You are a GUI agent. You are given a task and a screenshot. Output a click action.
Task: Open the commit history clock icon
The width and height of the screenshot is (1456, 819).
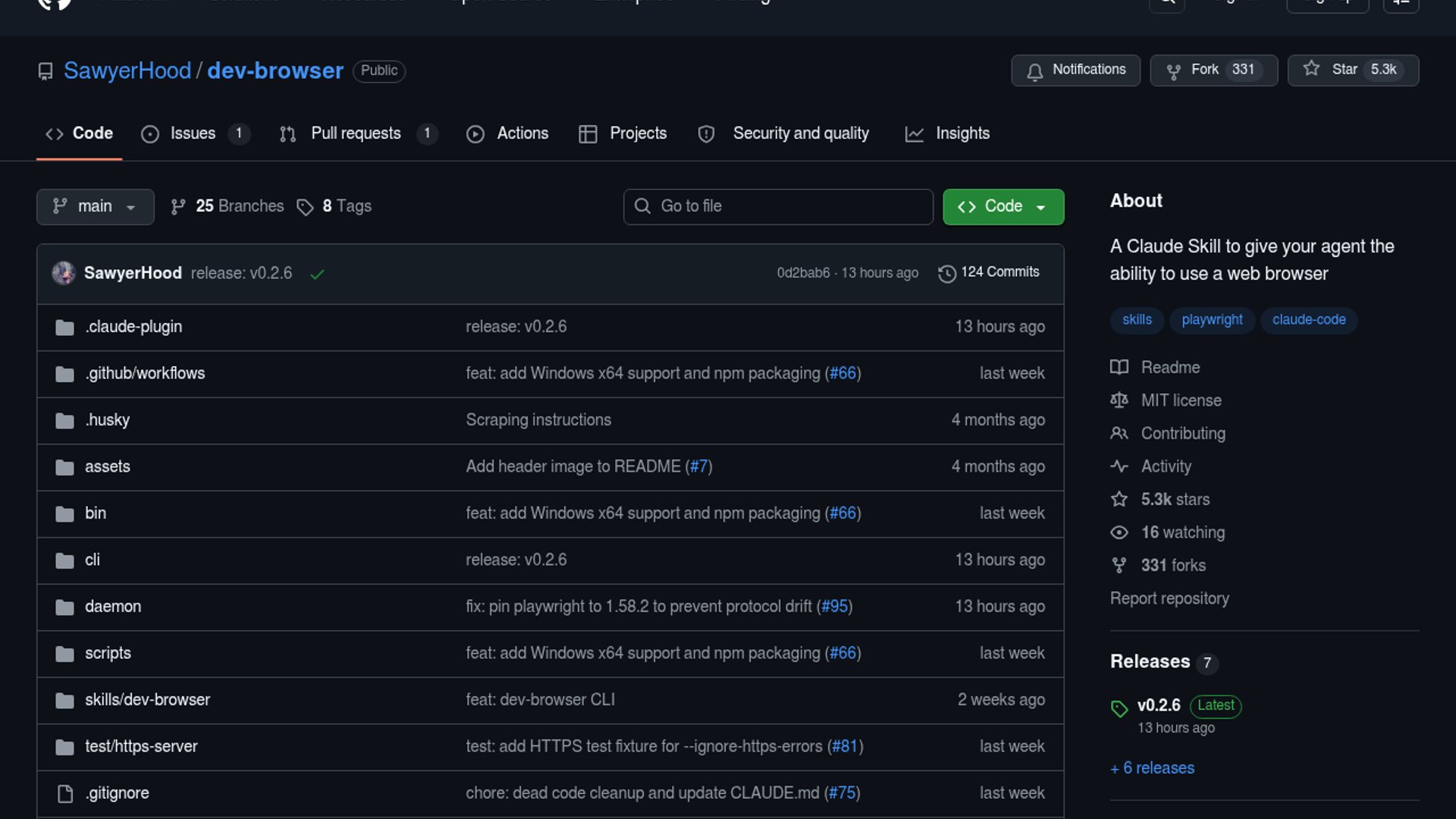click(x=946, y=273)
